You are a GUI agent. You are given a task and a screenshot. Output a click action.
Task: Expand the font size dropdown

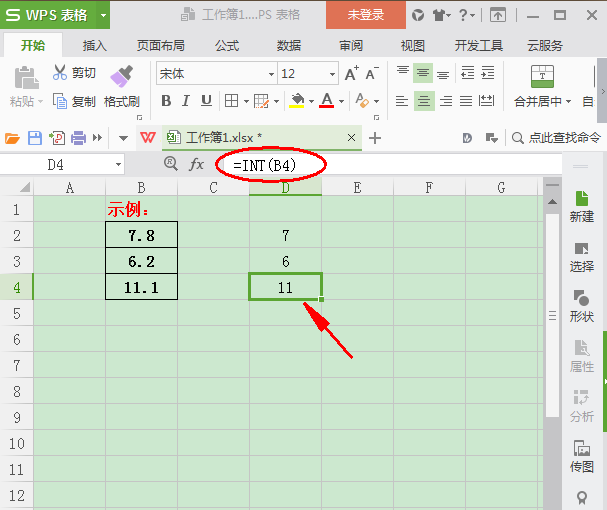pyautogui.click(x=331, y=74)
